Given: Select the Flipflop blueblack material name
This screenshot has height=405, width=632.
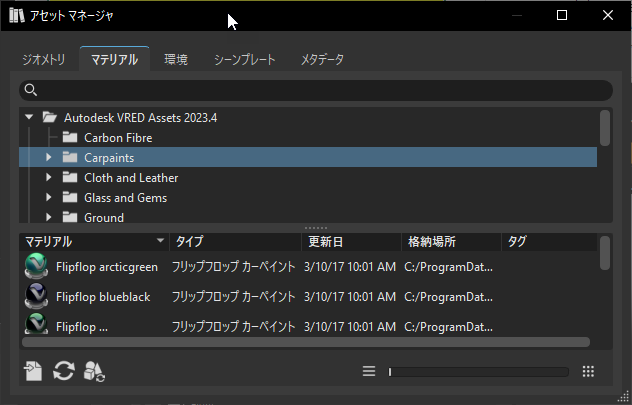Looking at the screenshot, I should pyautogui.click(x=103, y=297).
